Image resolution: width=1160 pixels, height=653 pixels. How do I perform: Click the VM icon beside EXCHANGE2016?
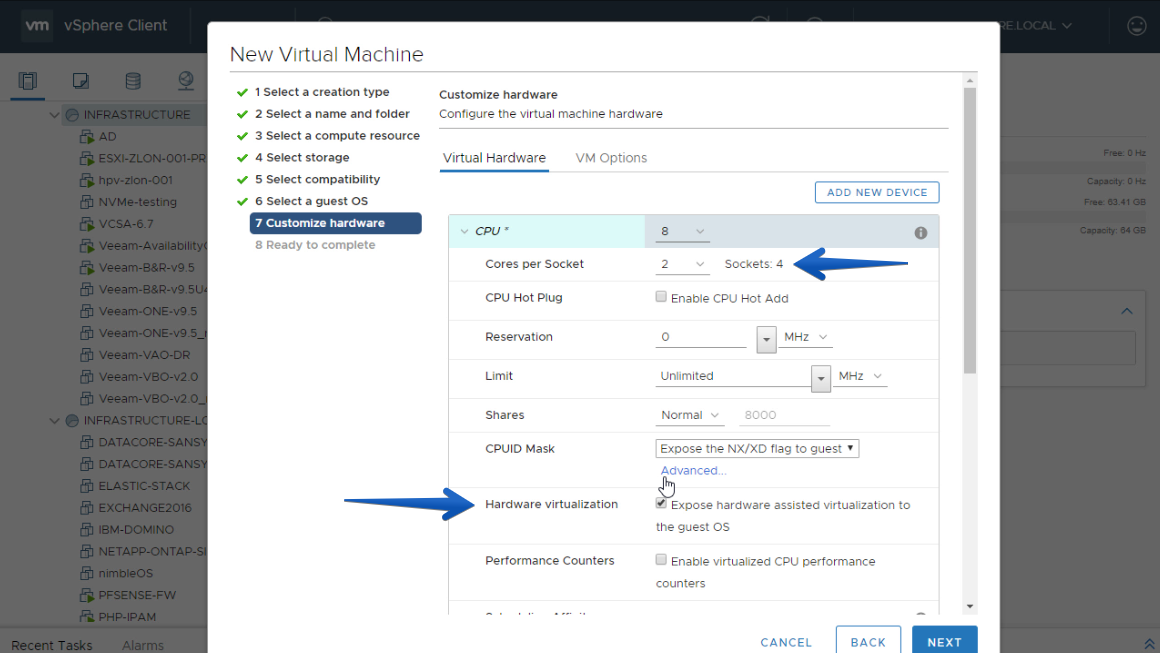coord(87,508)
